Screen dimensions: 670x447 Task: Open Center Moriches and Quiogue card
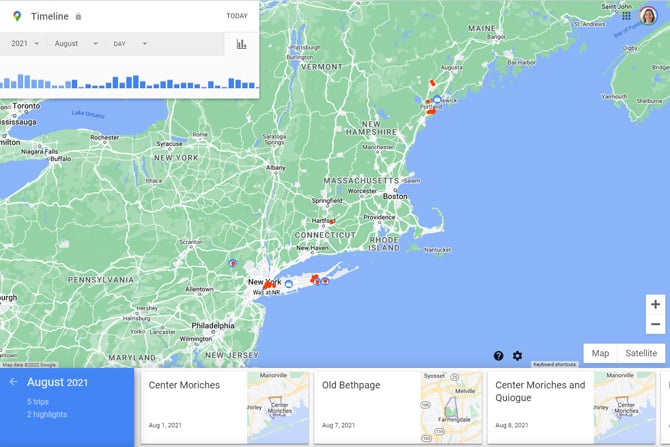click(572, 407)
